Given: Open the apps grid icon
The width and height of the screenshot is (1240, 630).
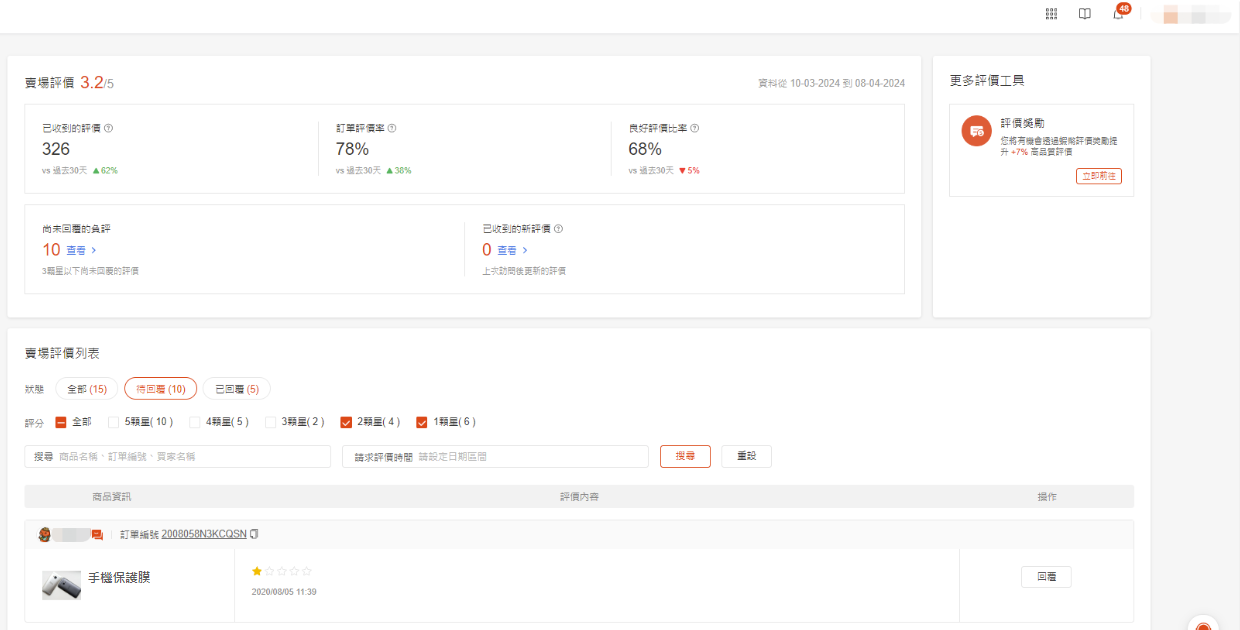Looking at the screenshot, I should point(1051,14).
